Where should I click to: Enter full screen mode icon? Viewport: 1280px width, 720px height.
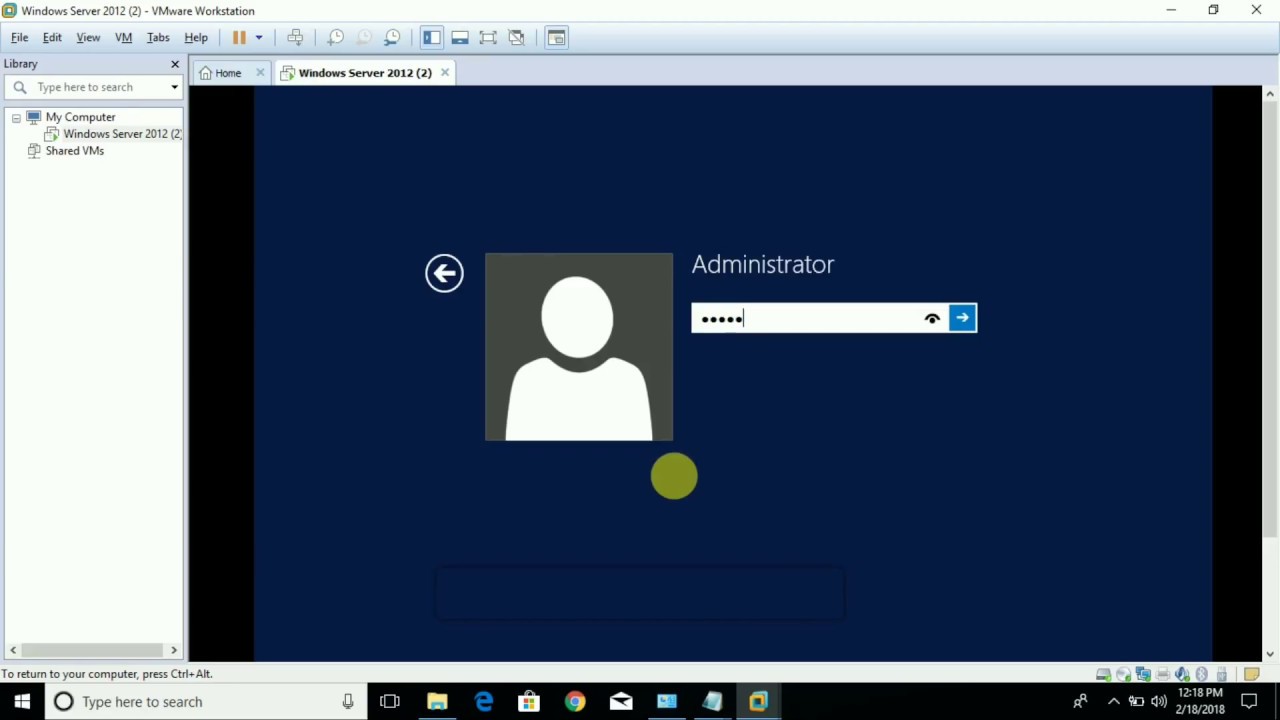[488, 37]
